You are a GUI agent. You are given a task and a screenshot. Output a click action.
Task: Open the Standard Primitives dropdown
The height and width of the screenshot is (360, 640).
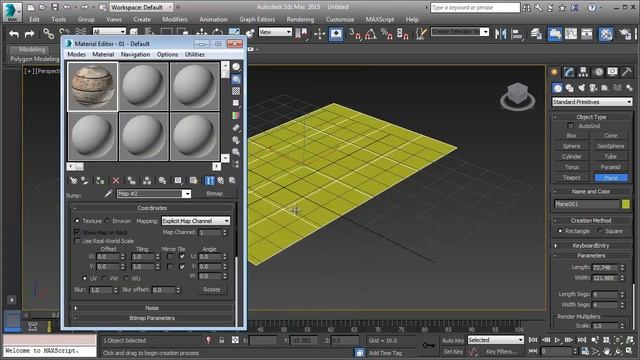tap(592, 102)
